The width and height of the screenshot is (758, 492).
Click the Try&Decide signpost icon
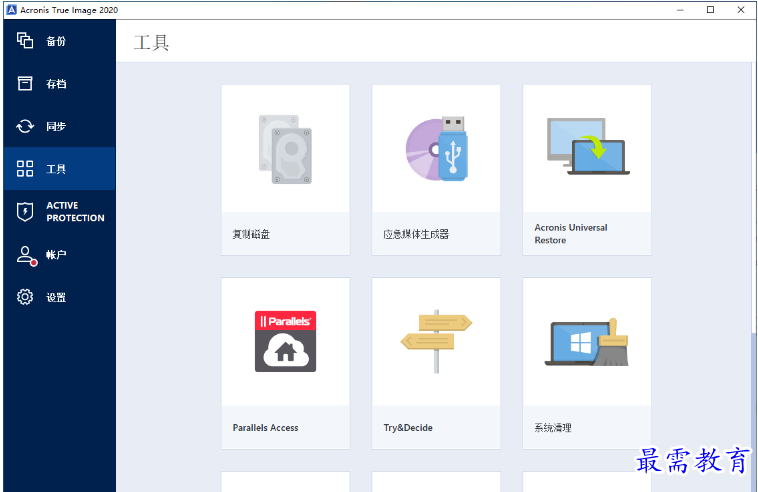click(x=436, y=341)
